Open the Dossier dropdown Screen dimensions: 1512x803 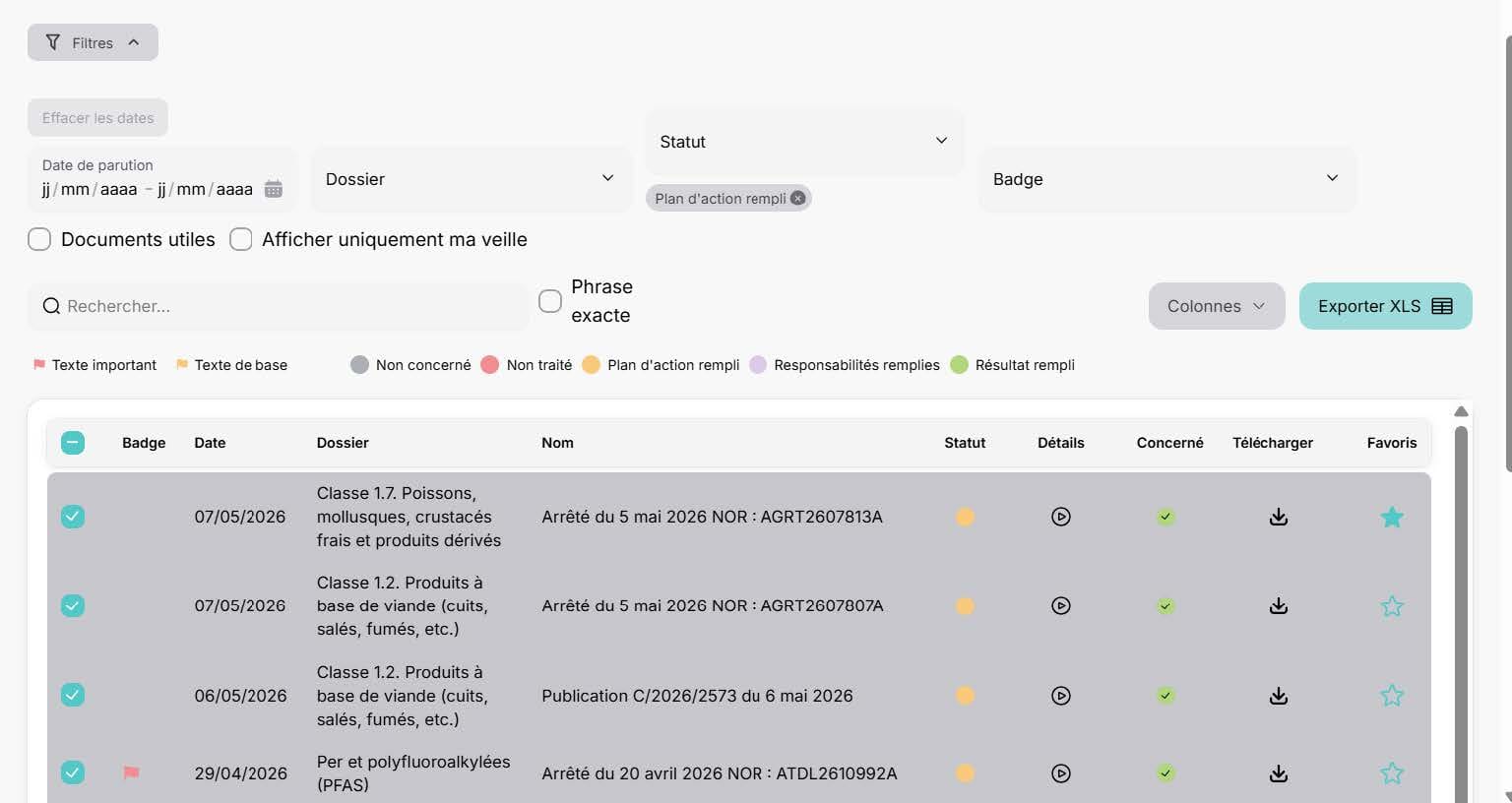click(472, 179)
